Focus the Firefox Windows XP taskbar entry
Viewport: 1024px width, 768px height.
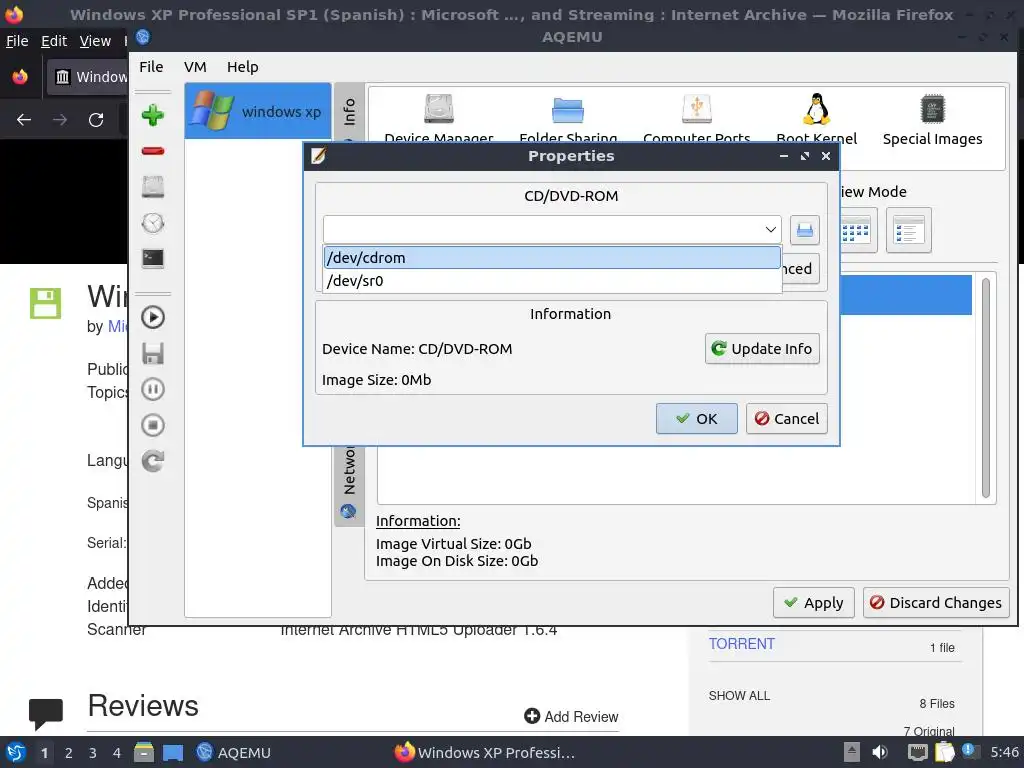[x=485, y=752]
